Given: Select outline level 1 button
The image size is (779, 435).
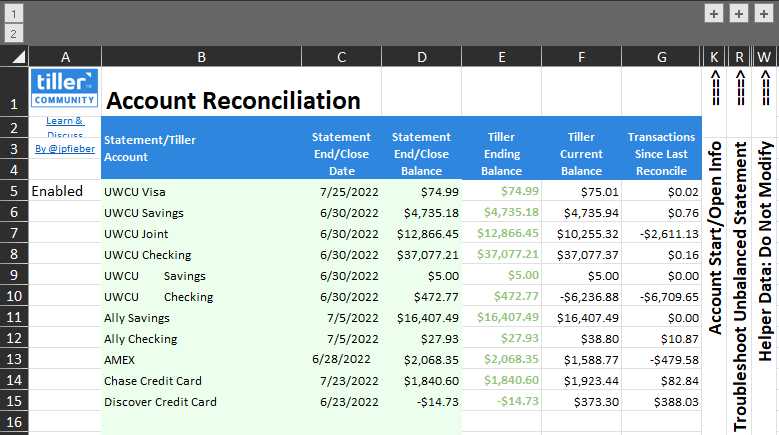Looking at the screenshot, I should 13,13.
